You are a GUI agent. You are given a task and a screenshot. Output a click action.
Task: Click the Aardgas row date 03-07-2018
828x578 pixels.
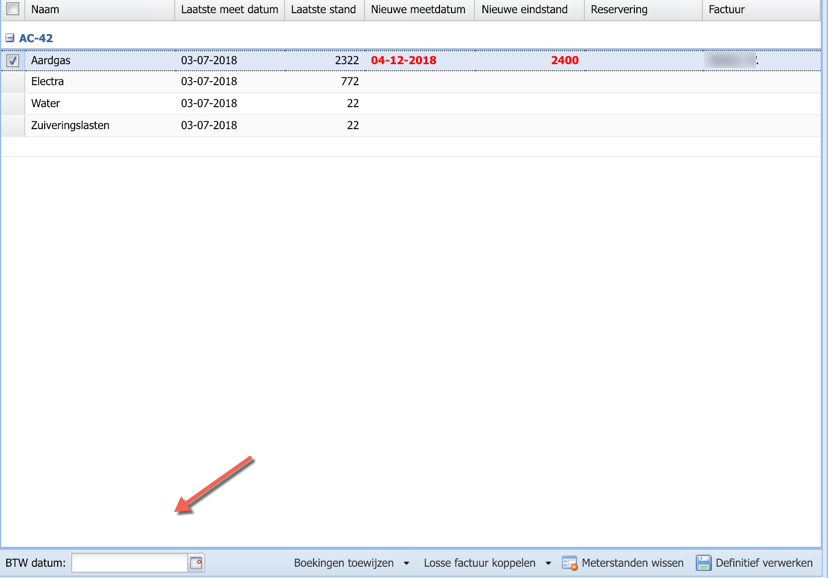209,61
